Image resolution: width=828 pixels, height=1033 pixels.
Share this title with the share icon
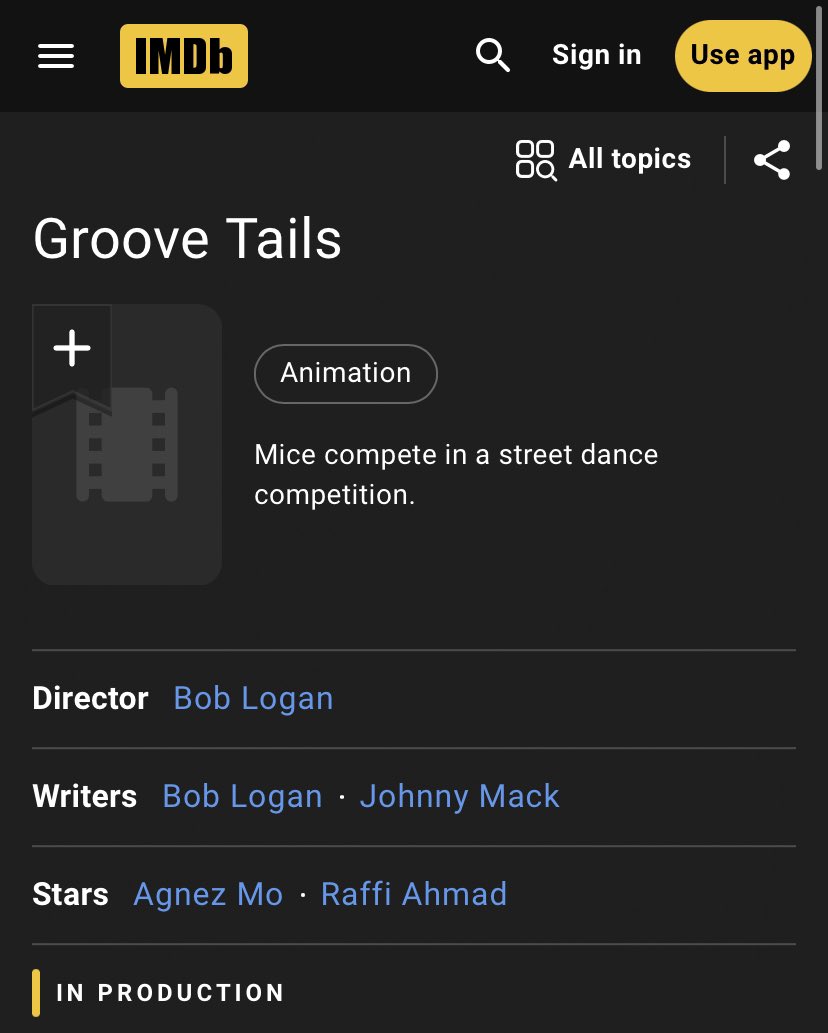(x=772, y=159)
